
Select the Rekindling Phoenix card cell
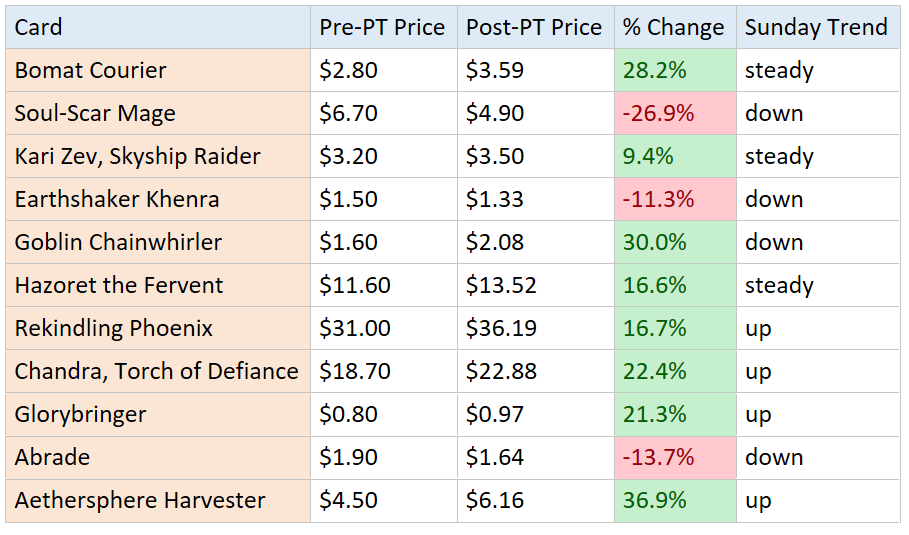point(157,329)
